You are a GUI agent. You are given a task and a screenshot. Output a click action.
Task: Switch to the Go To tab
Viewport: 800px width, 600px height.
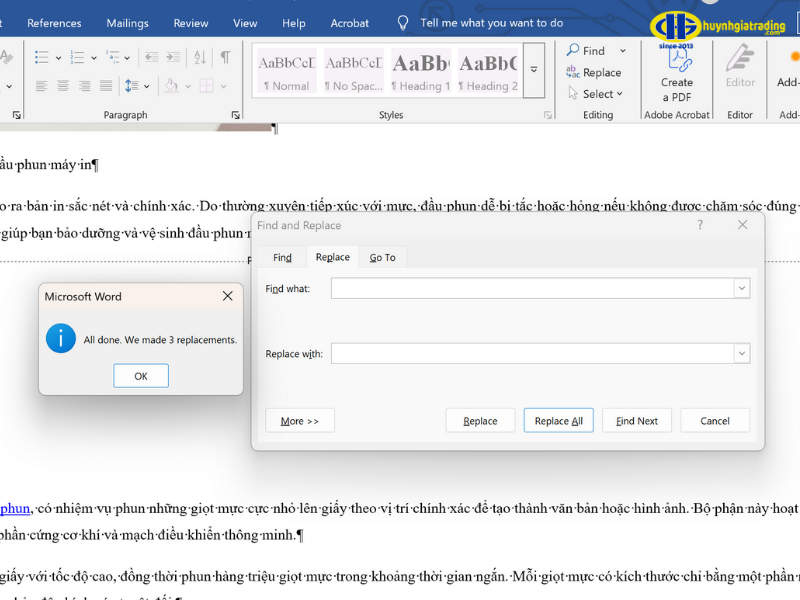click(x=382, y=258)
